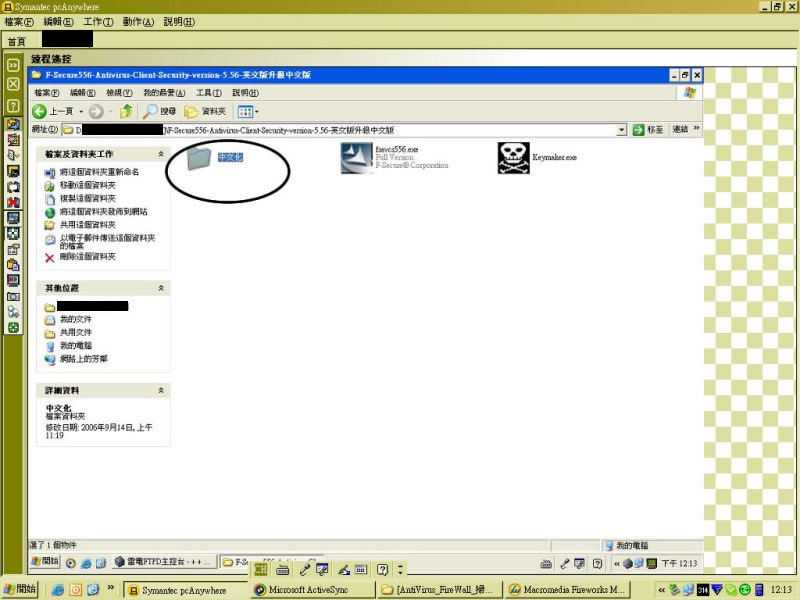Screen dimensions: 800x600
Task: Open 網路上的芳鄰 link
Action: (x=84, y=359)
